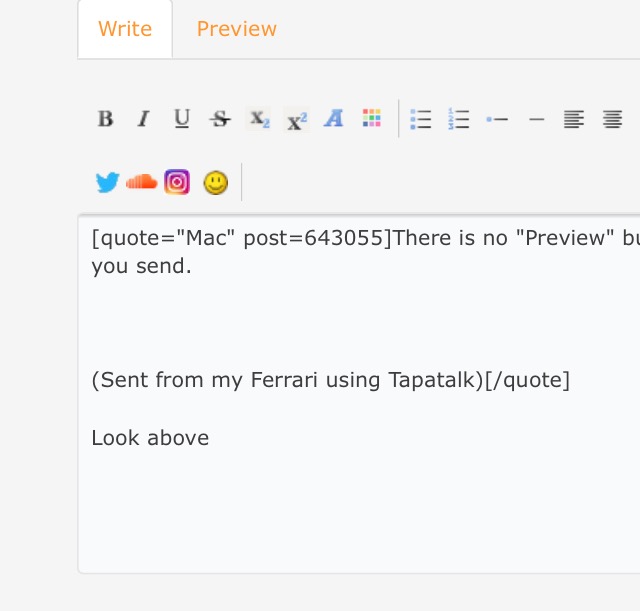Screen dimensions: 640x611
Task: Insert a horizontal line
Action: tap(536, 120)
